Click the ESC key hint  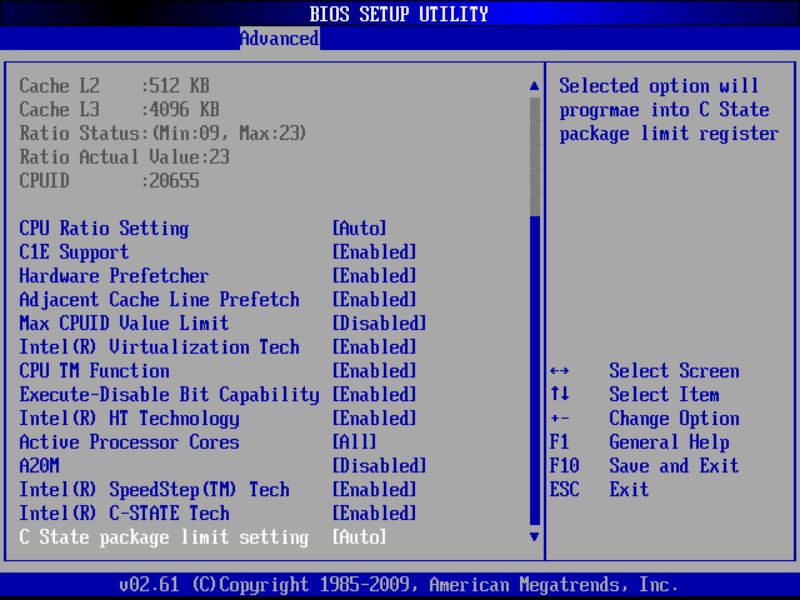pos(564,489)
